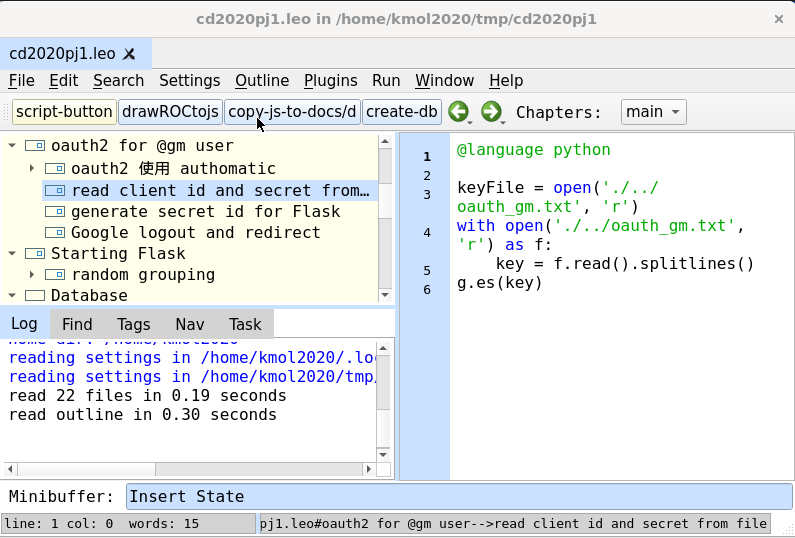Click the node icon beside 'Database'
The image size is (795, 538).
(35, 296)
